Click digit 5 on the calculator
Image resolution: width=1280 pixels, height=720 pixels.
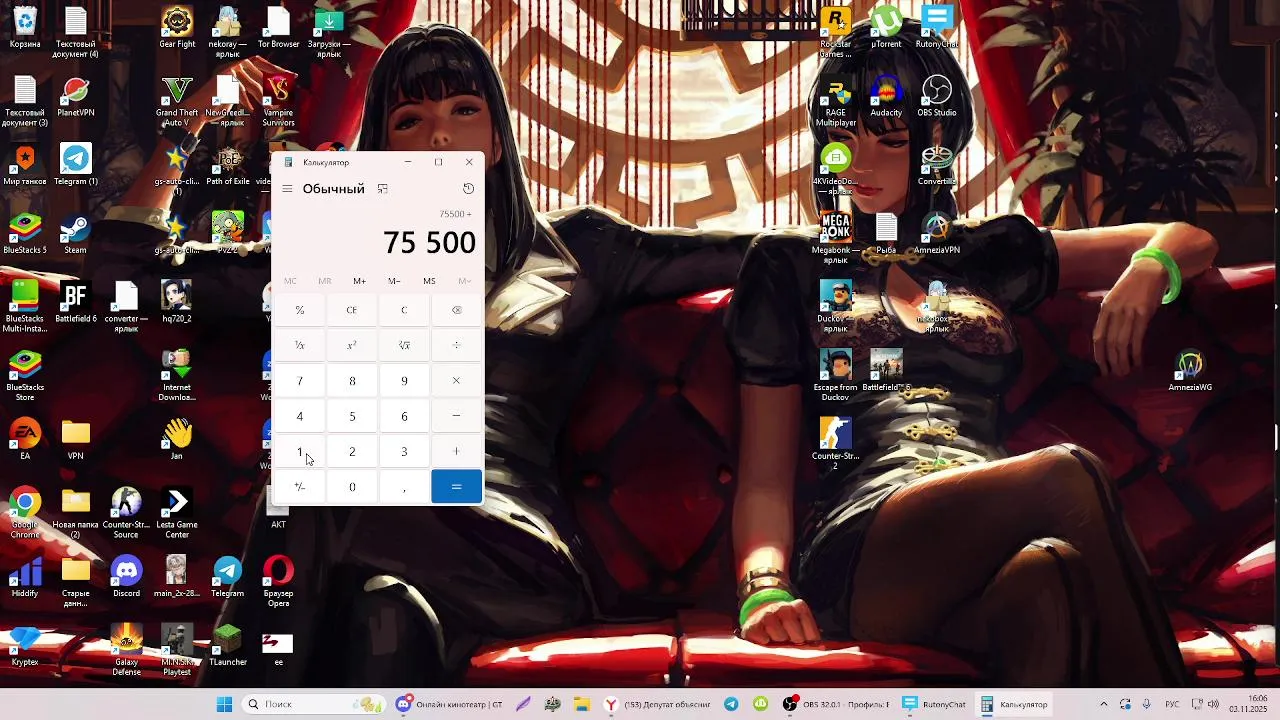click(x=352, y=416)
